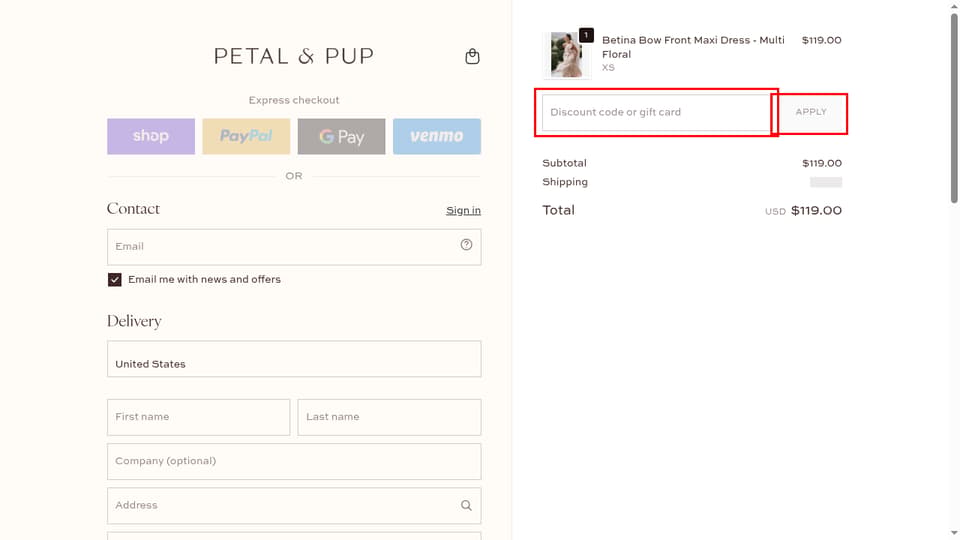Click the Sign in link
Image resolution: width=960 pixels, height=540 pixels.
pos(463,211)
